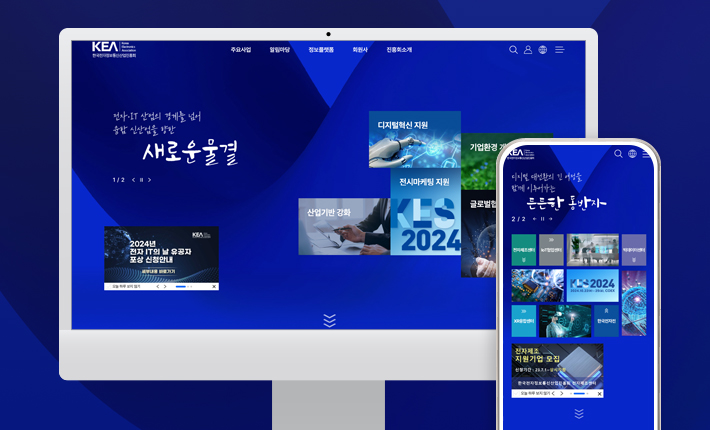Pause the slideshow on phone hero
This screenshot has height=430, width=710.
[543, 219]
